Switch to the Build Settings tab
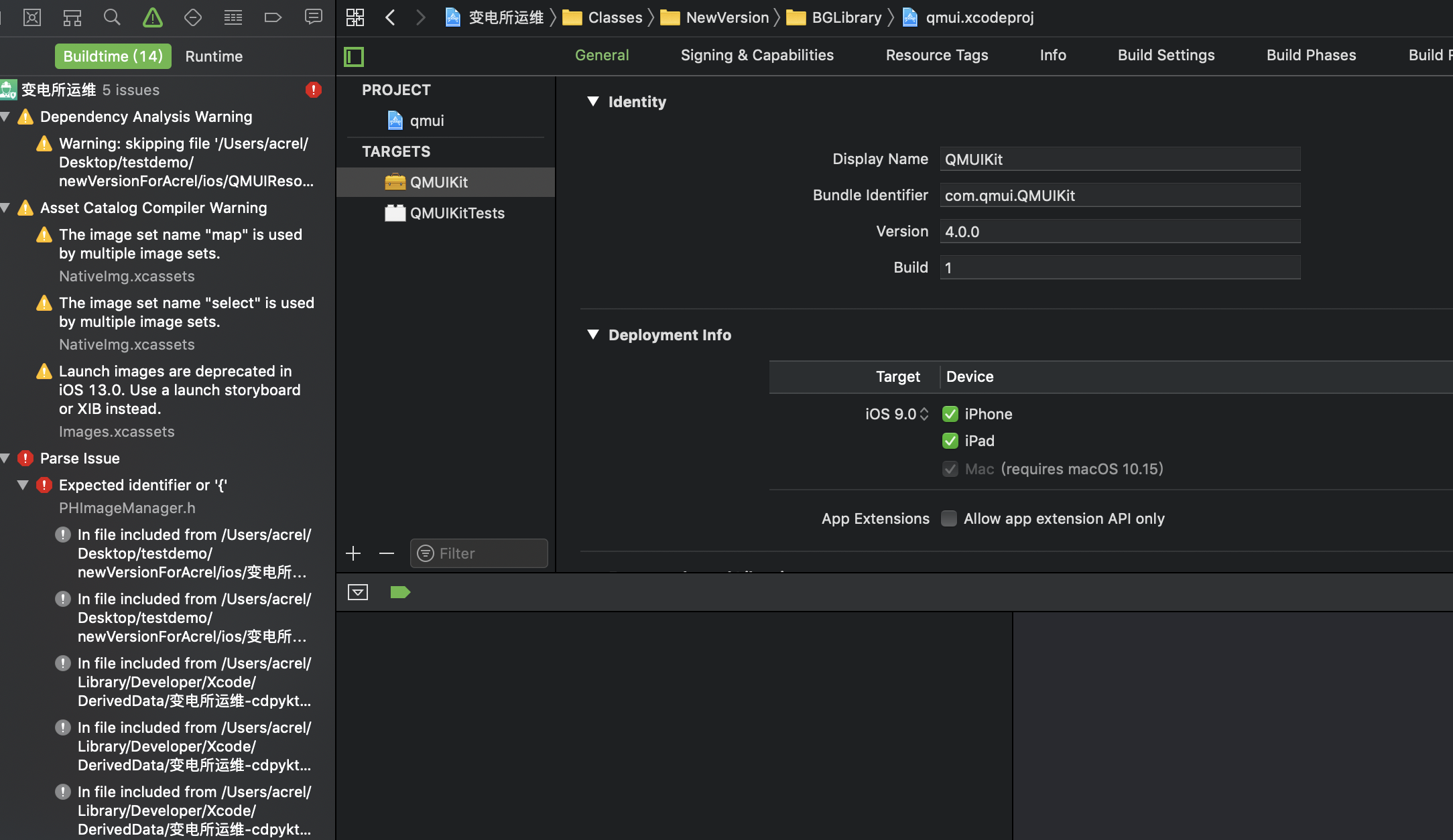 (1165, 55)
